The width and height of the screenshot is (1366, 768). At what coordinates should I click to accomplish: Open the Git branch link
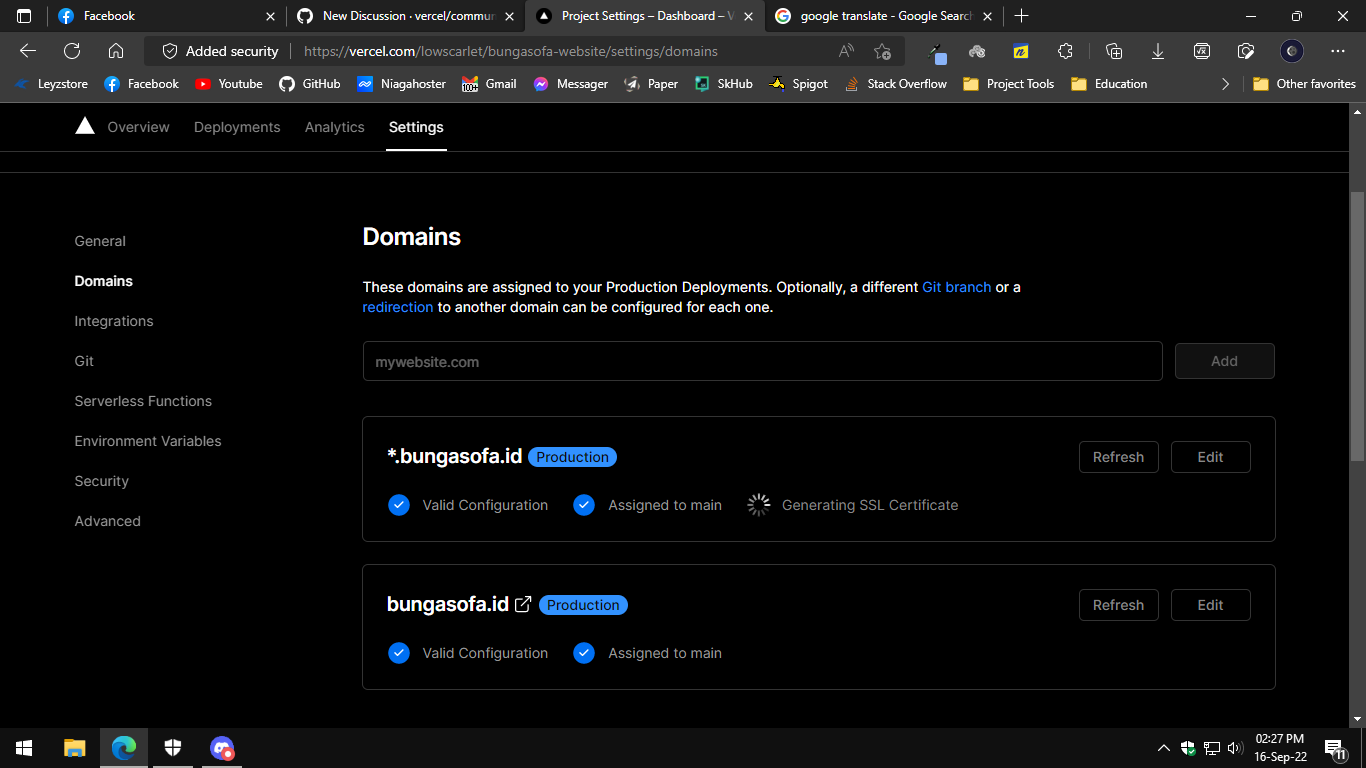click(x=956, y=287)
